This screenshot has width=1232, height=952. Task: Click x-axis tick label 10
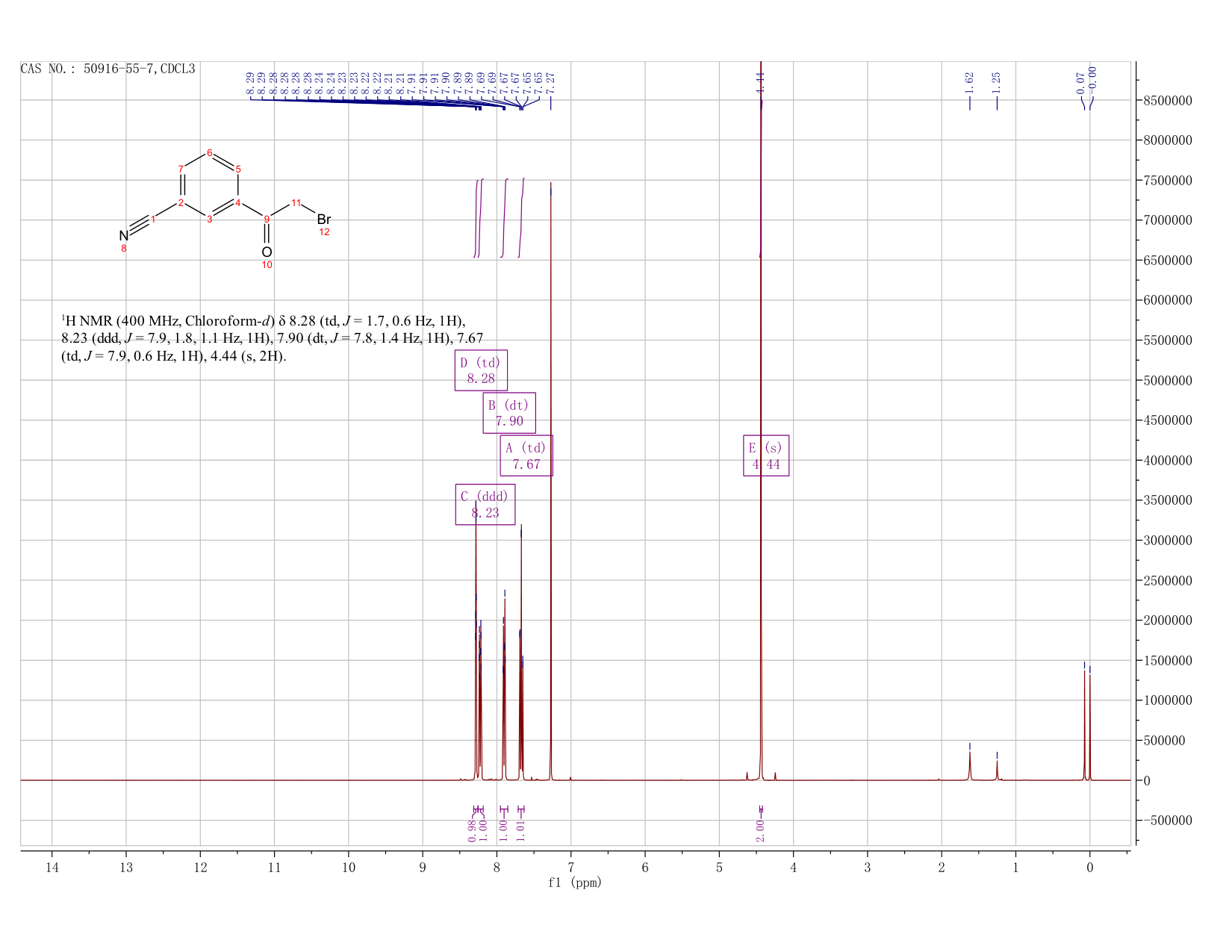(348, 868)
